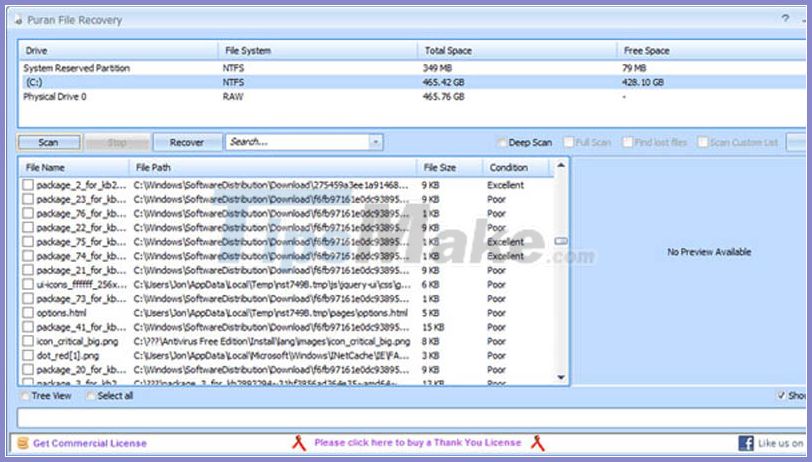The width and height of the screenshot is (812, 462).
Task: Sort by the File Size column header
Action: [x=450, y=168]
